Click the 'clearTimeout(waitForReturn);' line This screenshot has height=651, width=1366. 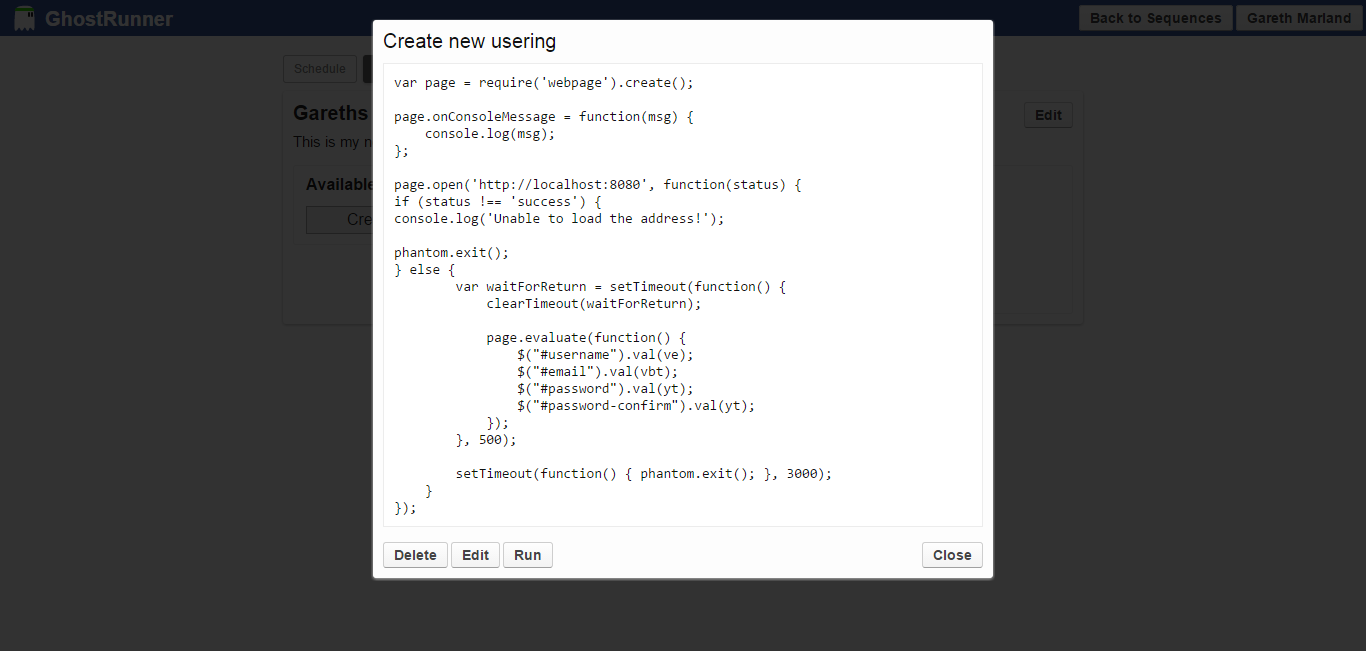pos(594,304)
